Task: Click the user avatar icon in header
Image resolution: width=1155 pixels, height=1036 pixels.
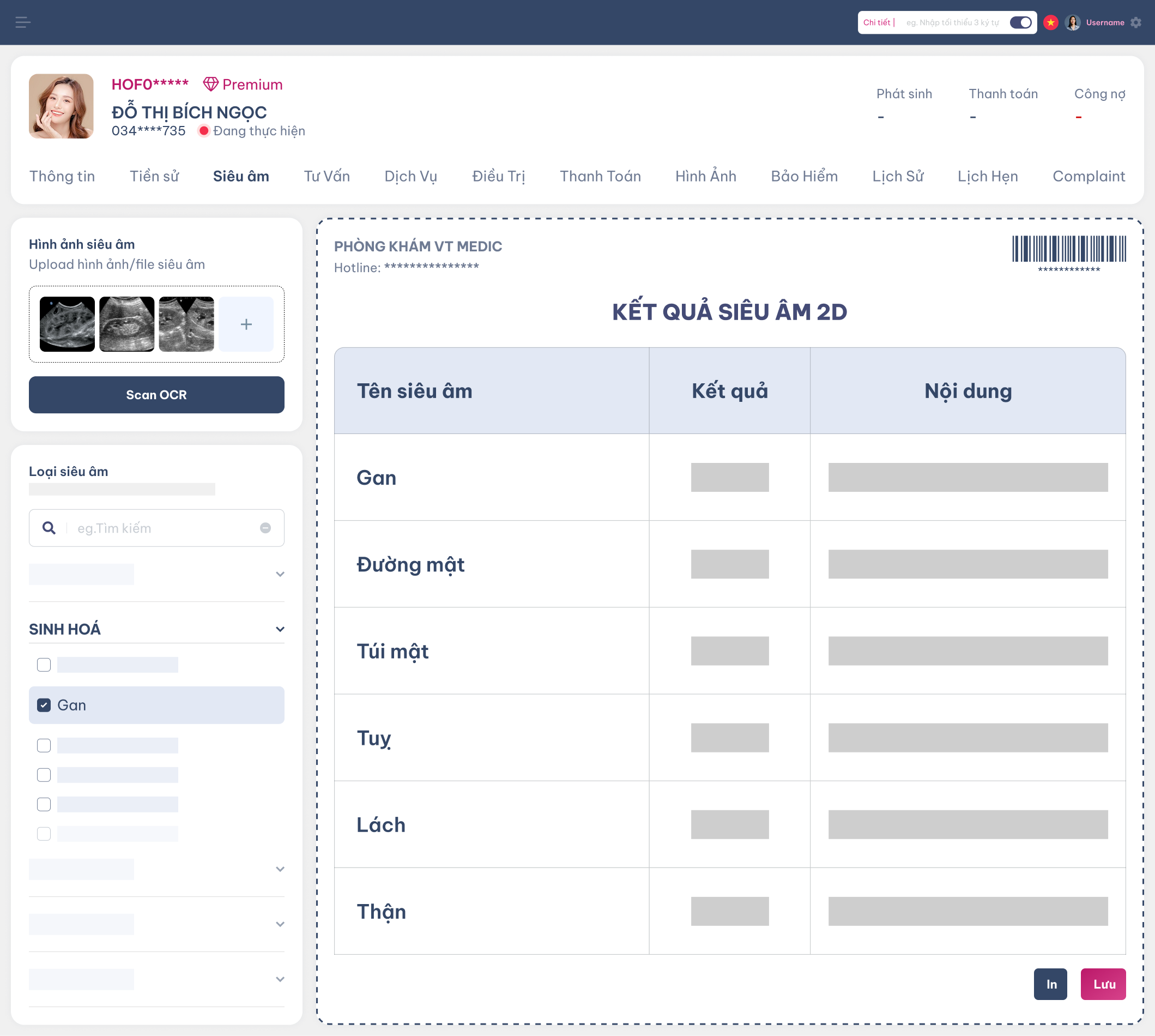Action: tap(1073, 22)
